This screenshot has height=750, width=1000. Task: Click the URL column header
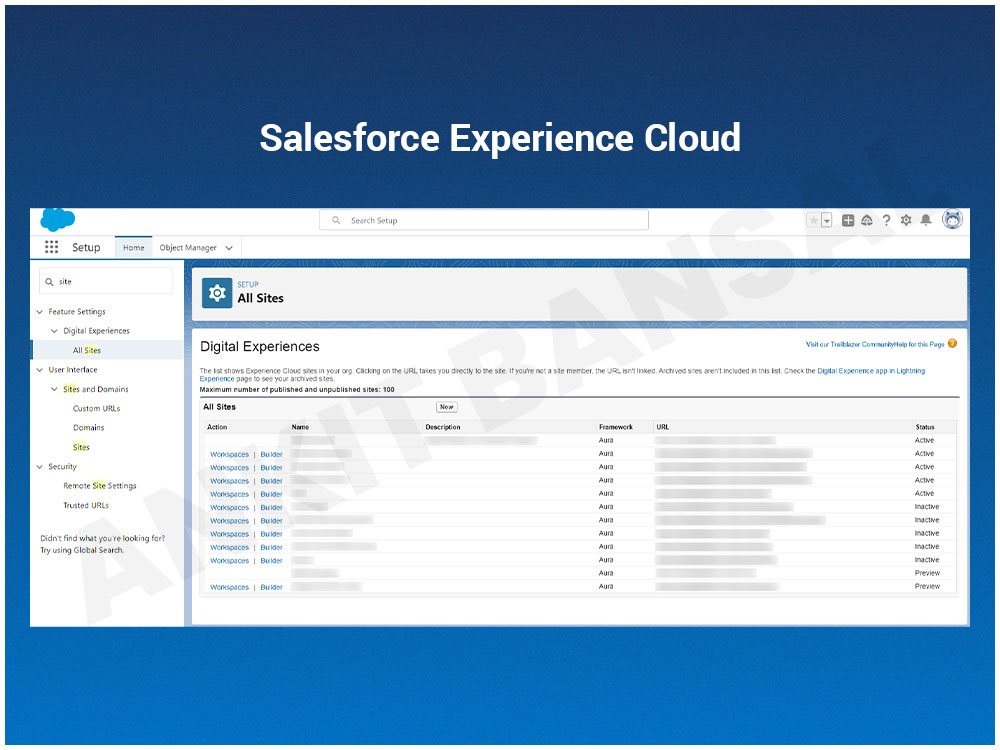click(663, 427)
